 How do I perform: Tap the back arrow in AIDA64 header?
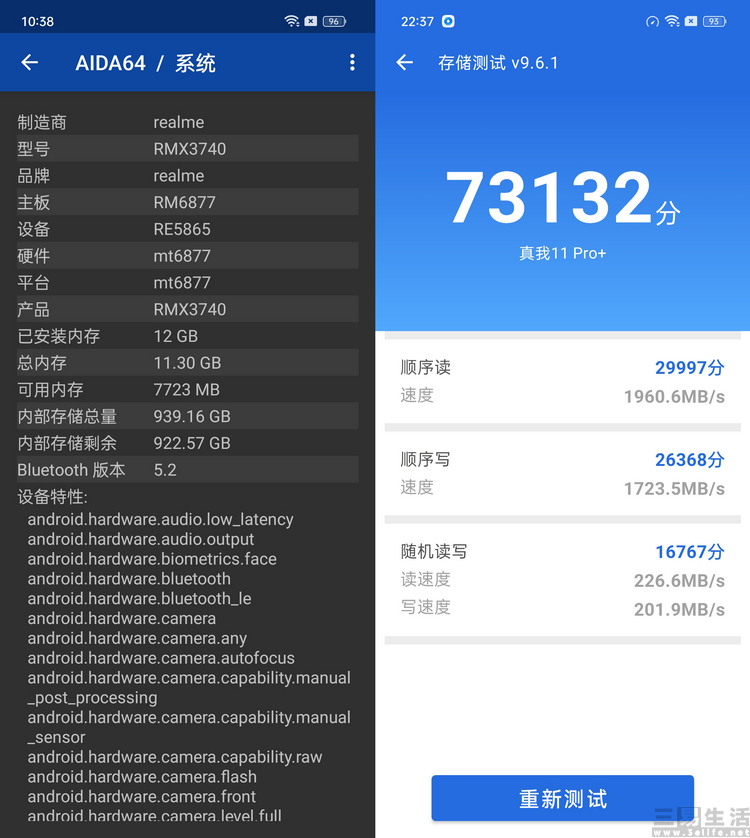tap(29, 63)
